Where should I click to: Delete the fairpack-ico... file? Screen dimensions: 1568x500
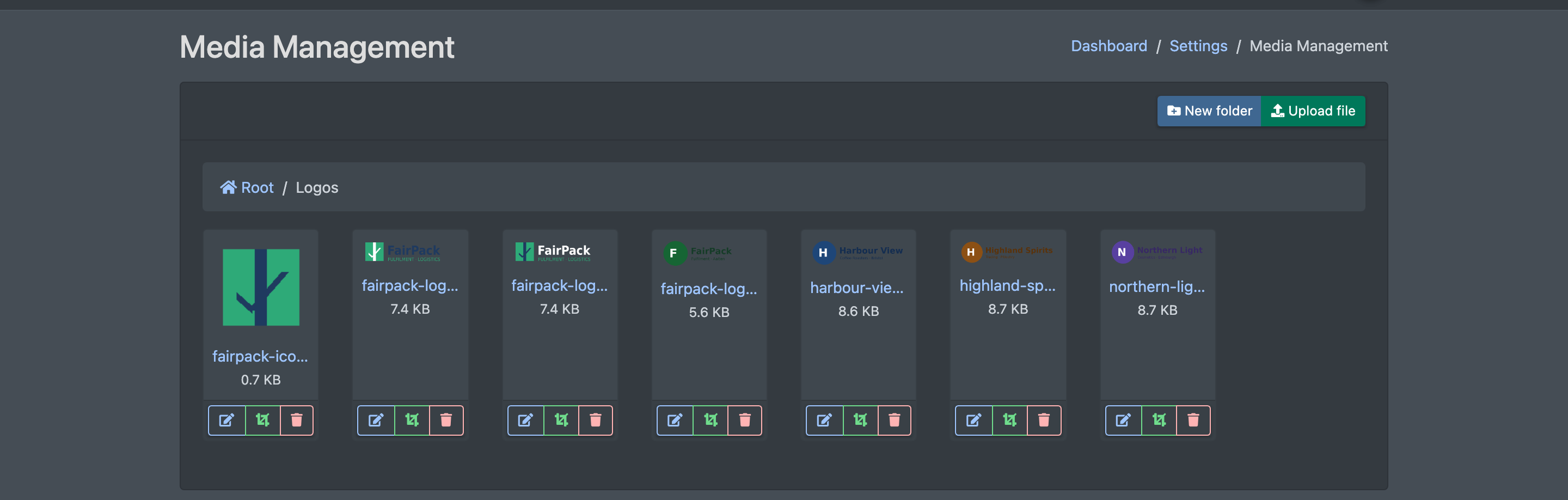coord(296,420)
